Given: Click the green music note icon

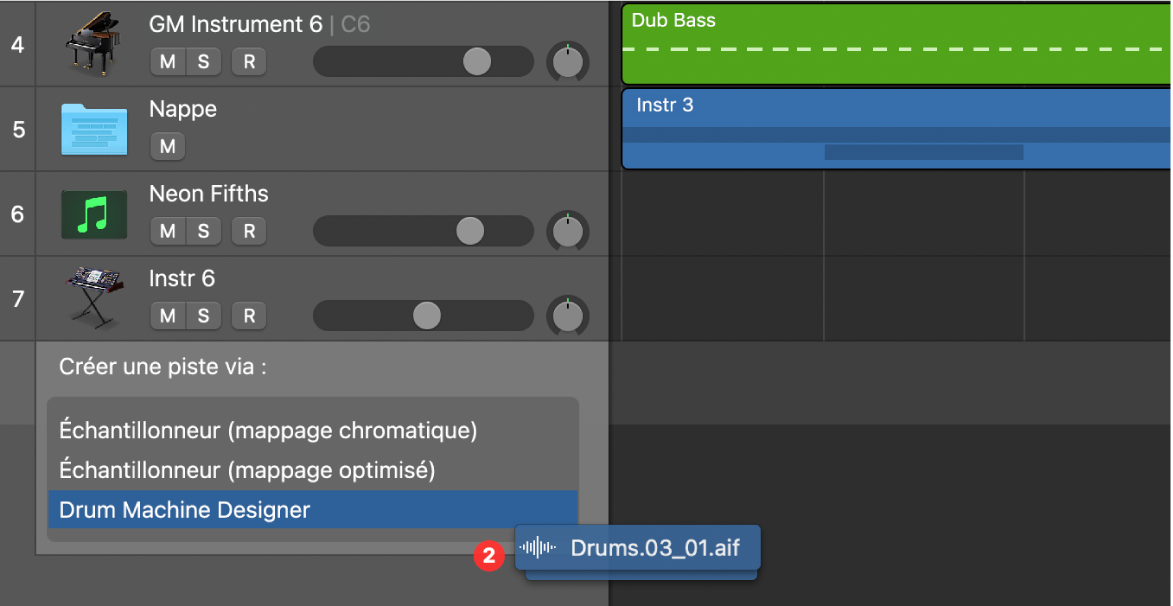Looking at the screenshot, I should click(94, 214).
